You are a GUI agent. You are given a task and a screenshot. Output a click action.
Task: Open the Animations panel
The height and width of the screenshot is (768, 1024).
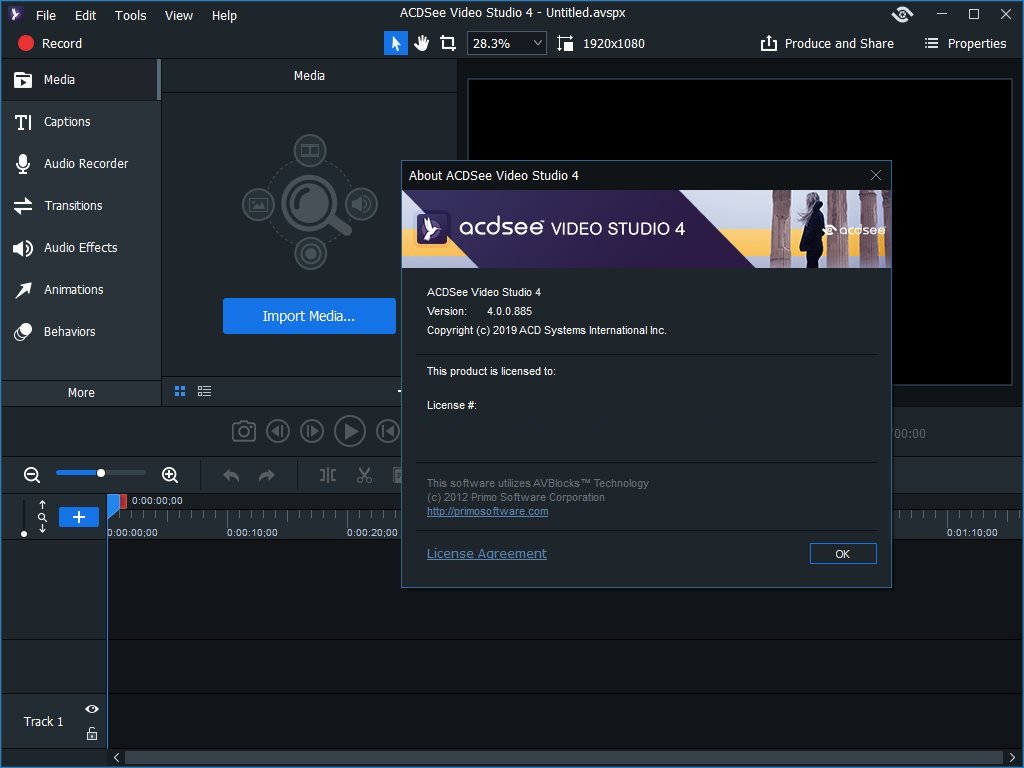point(80,289)
